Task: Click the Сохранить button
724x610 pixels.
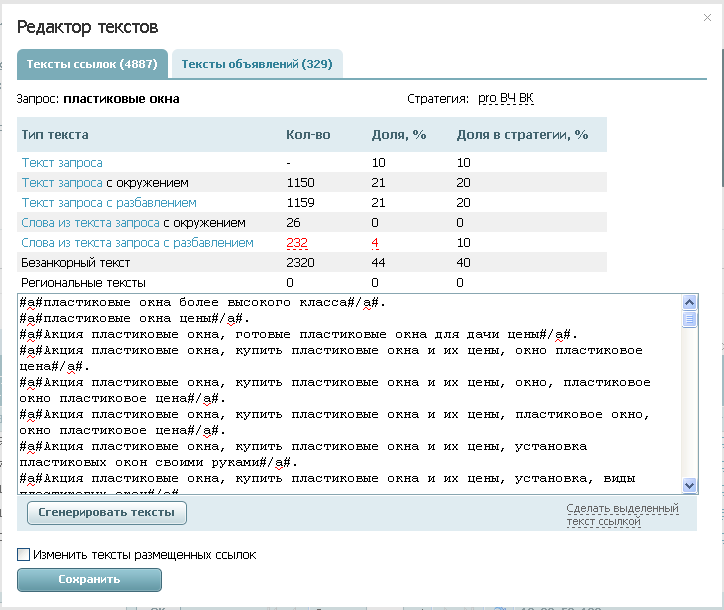Action: coord(89,579)
